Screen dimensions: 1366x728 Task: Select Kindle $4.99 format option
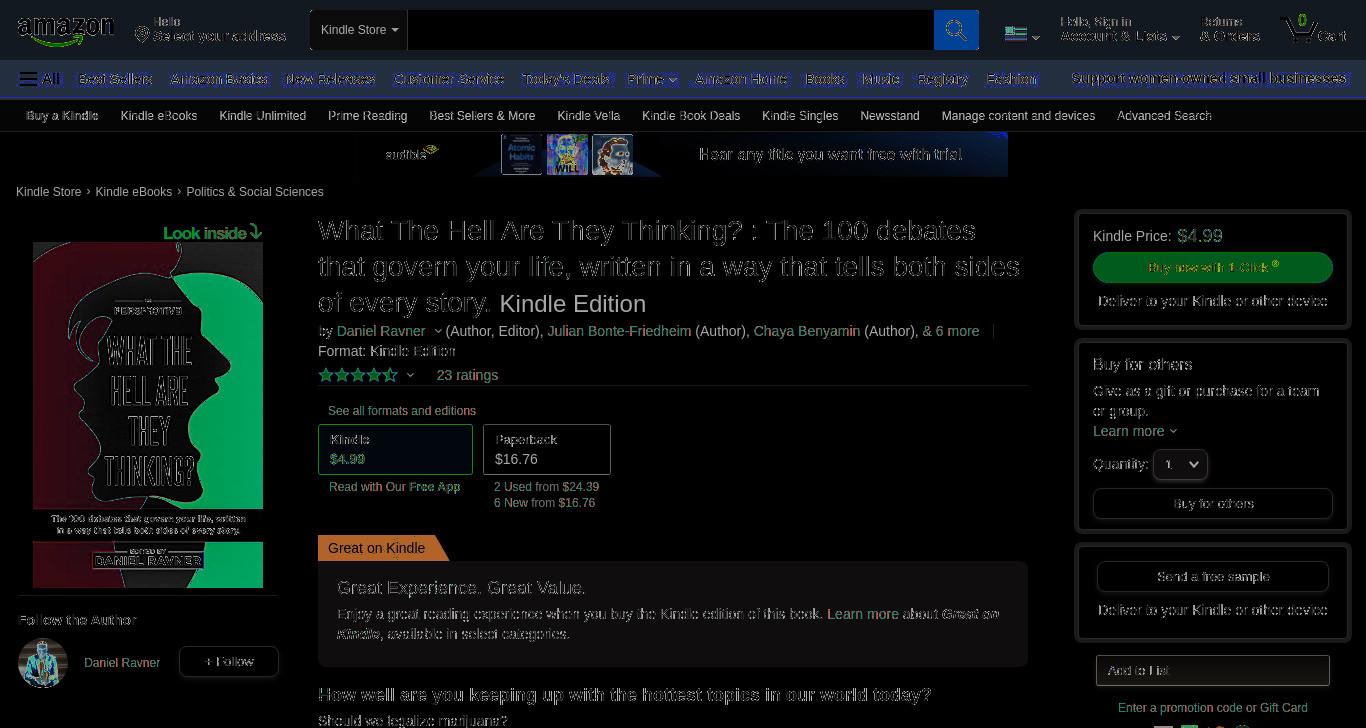pos(395,449)
